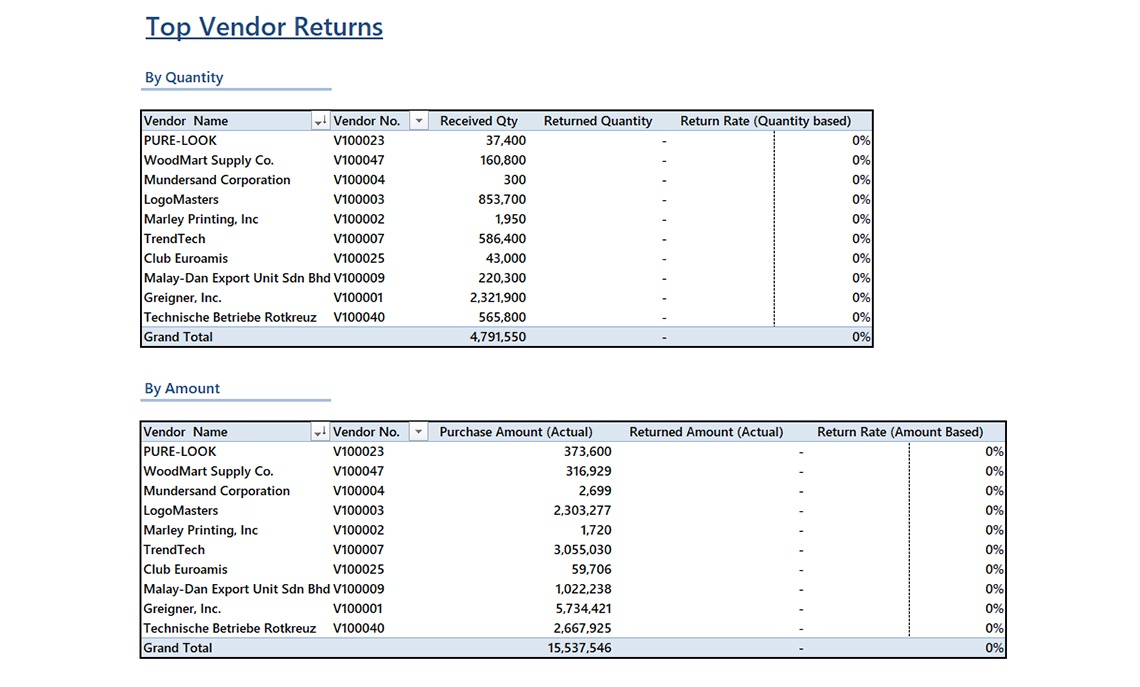Select WoodMart Supply Co. in By Quantity table

pos(209,161)
